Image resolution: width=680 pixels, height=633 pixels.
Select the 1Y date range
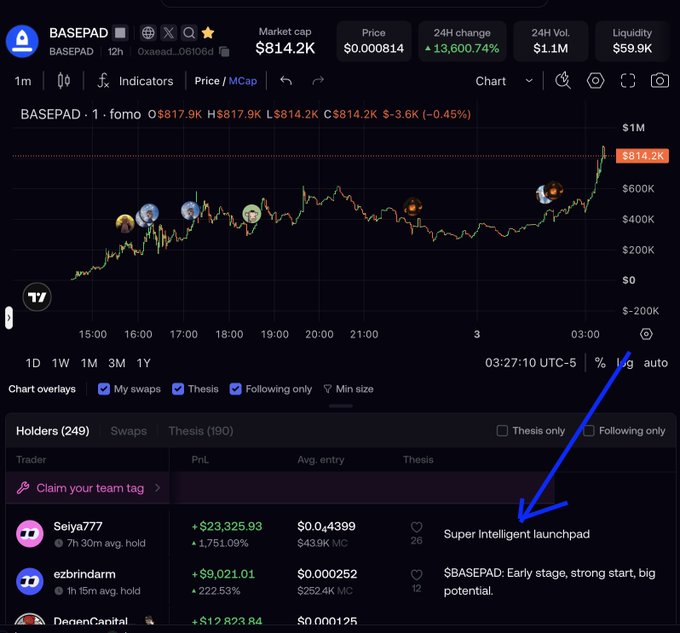pos(144,363)
